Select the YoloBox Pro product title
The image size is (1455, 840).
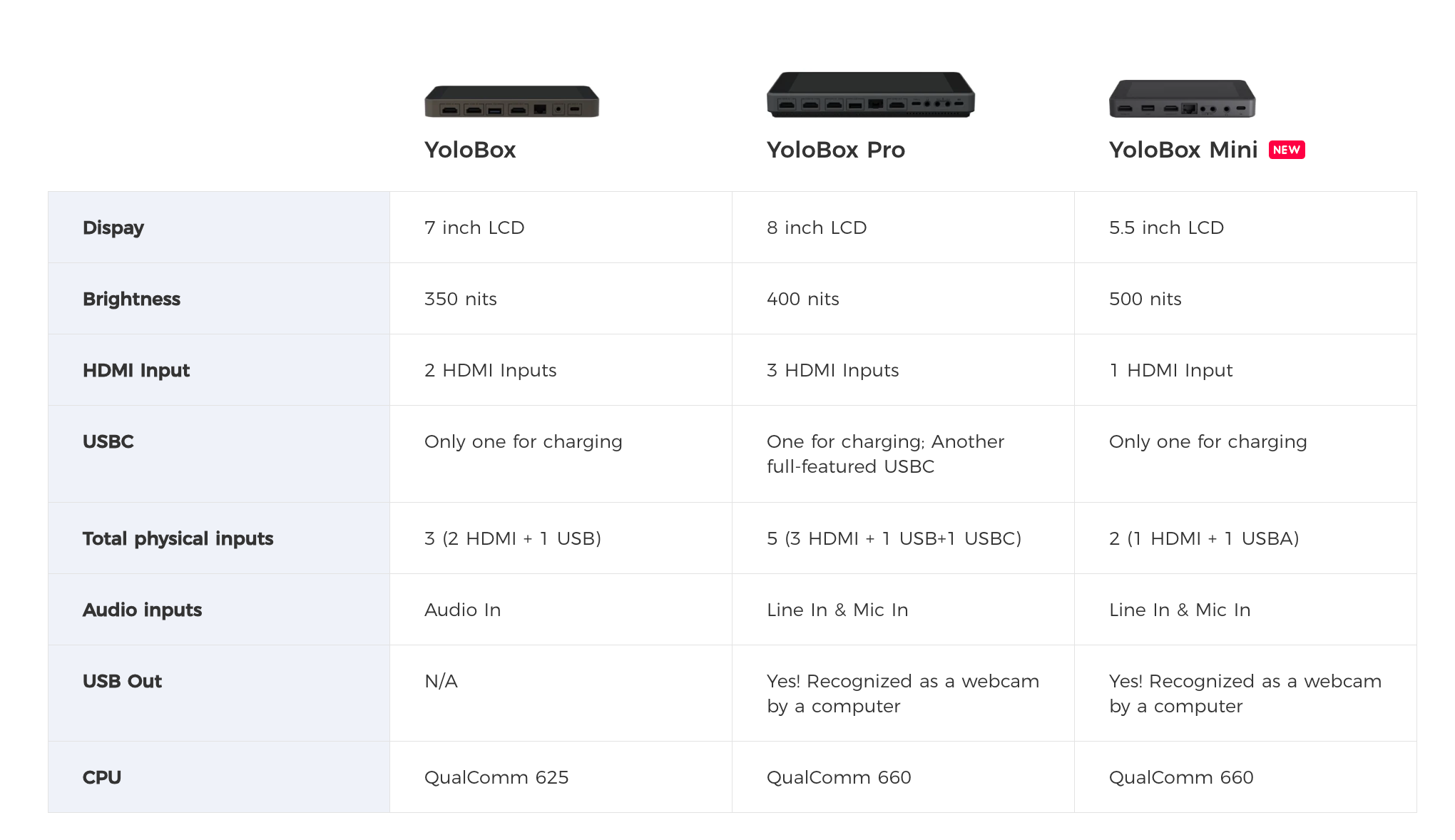[836, 150]
